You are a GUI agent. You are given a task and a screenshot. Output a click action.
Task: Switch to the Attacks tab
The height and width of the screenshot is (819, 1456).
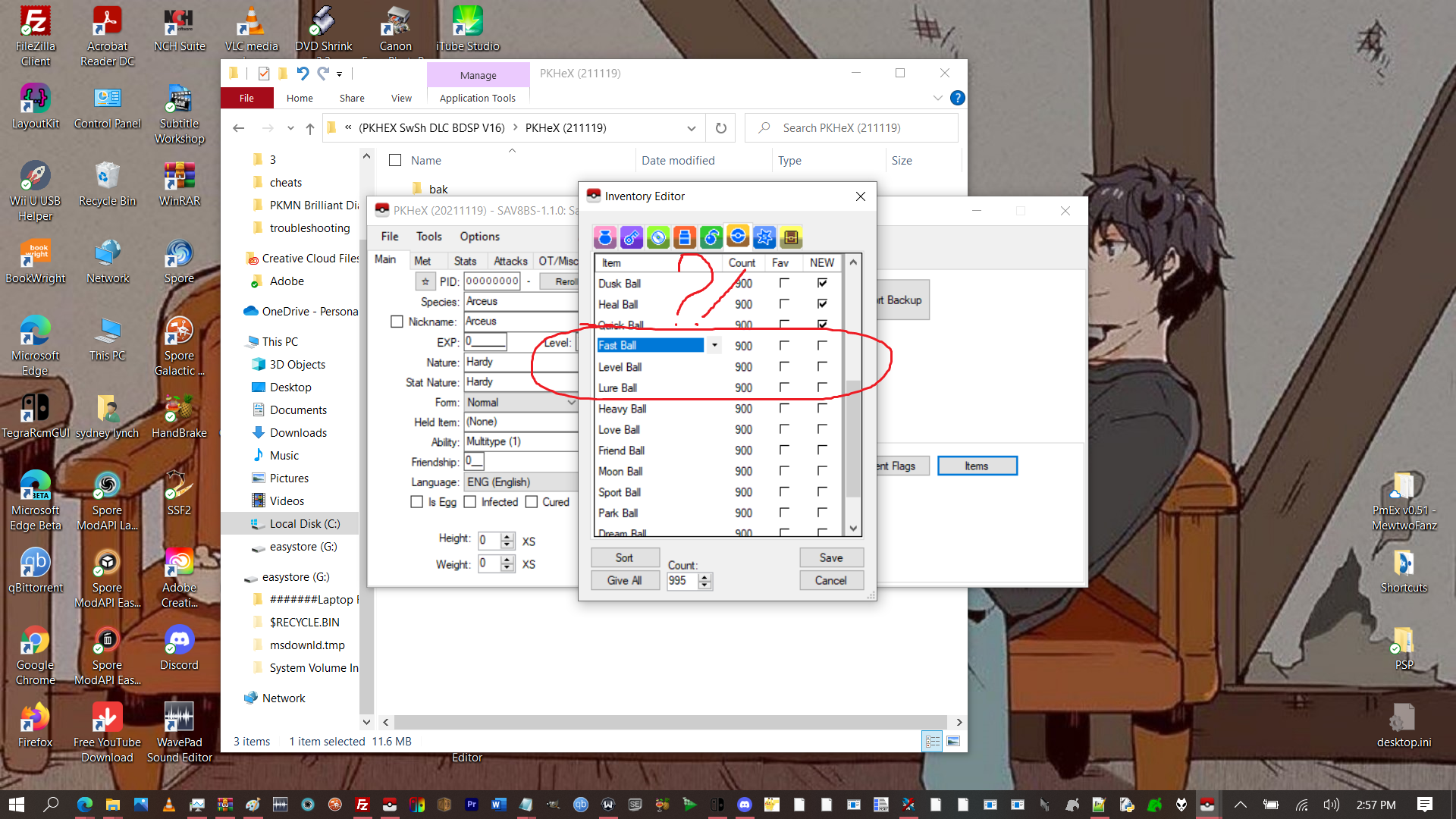coord(510,261)
